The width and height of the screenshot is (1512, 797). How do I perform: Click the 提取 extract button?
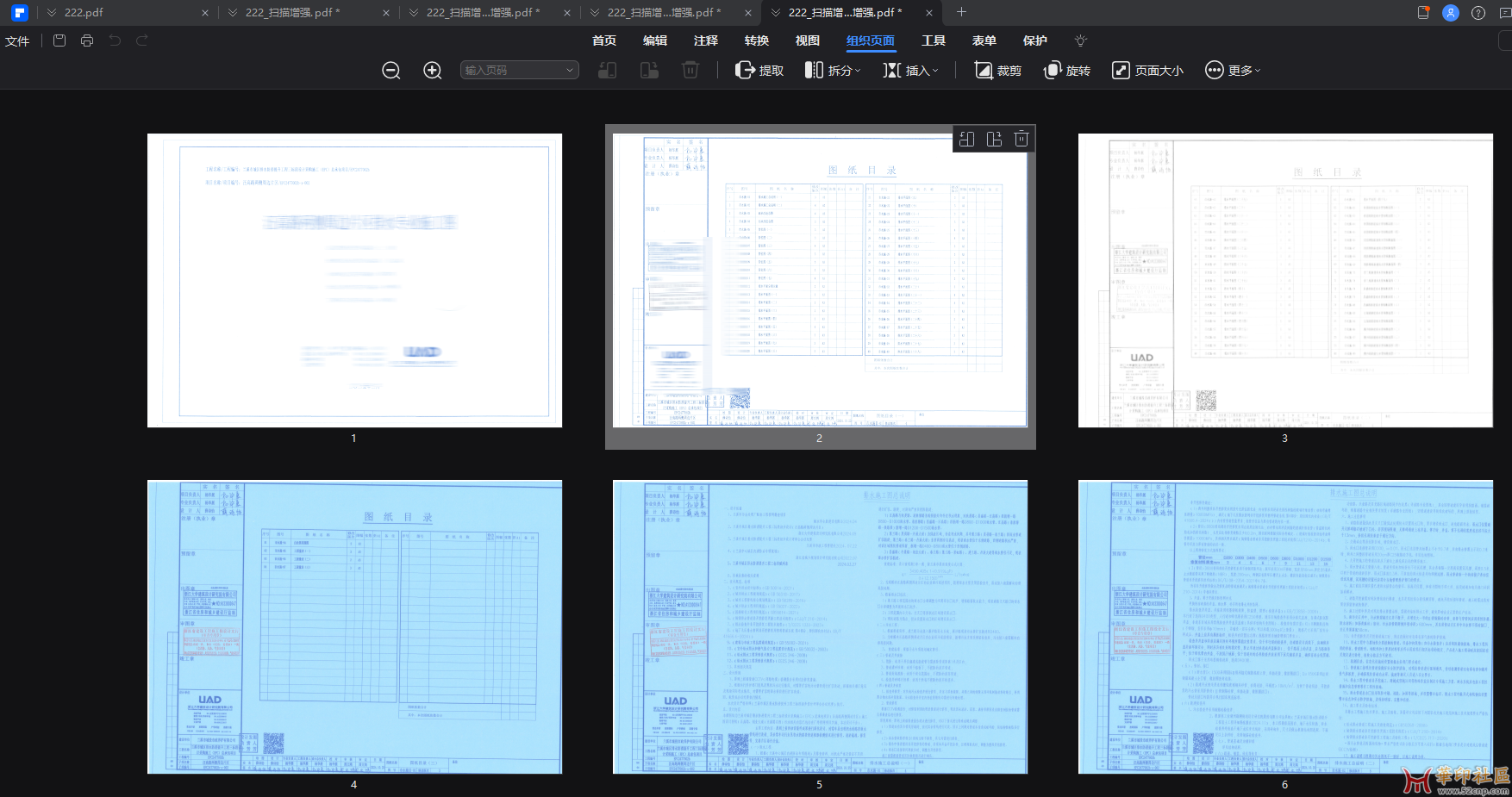click(759, 71)
